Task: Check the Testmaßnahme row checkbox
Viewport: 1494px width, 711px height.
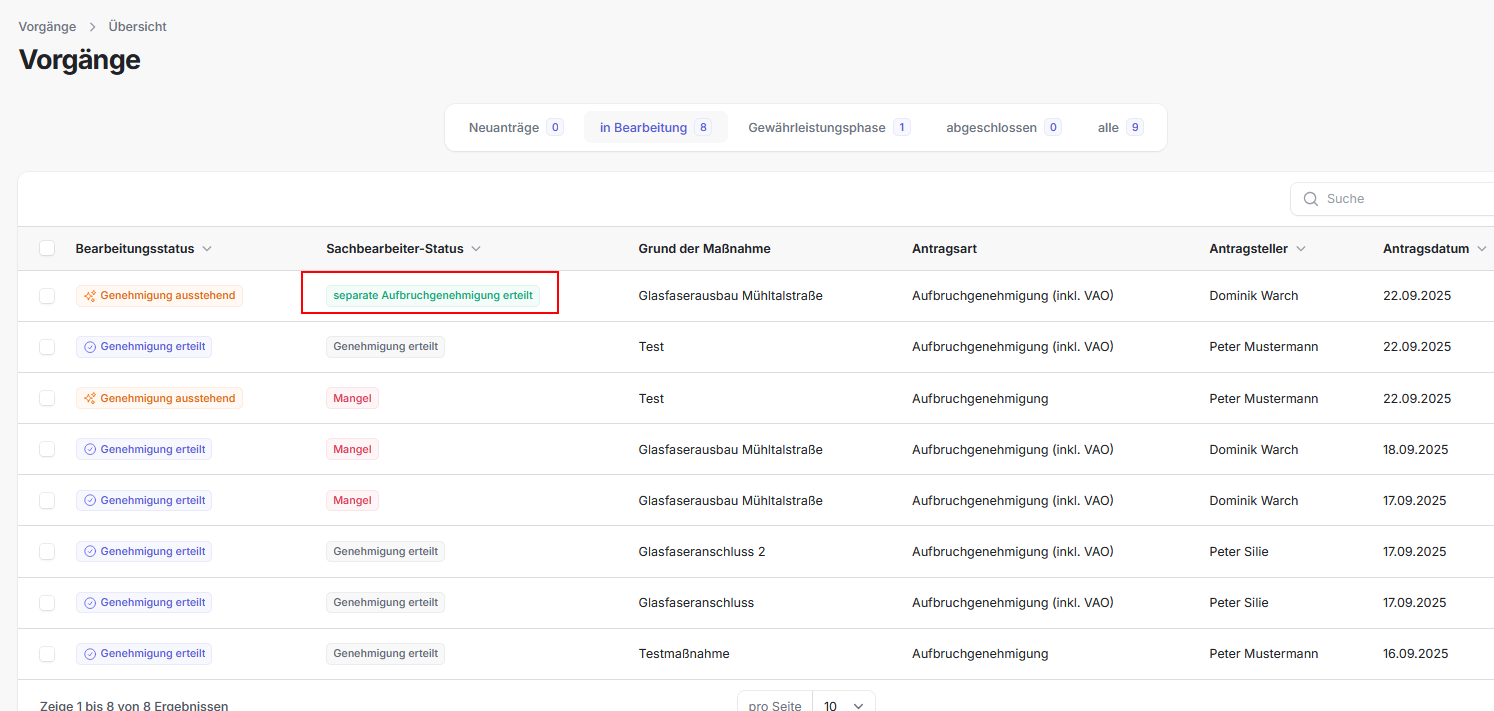Action: pyautogui.click(x=46, y=653)
